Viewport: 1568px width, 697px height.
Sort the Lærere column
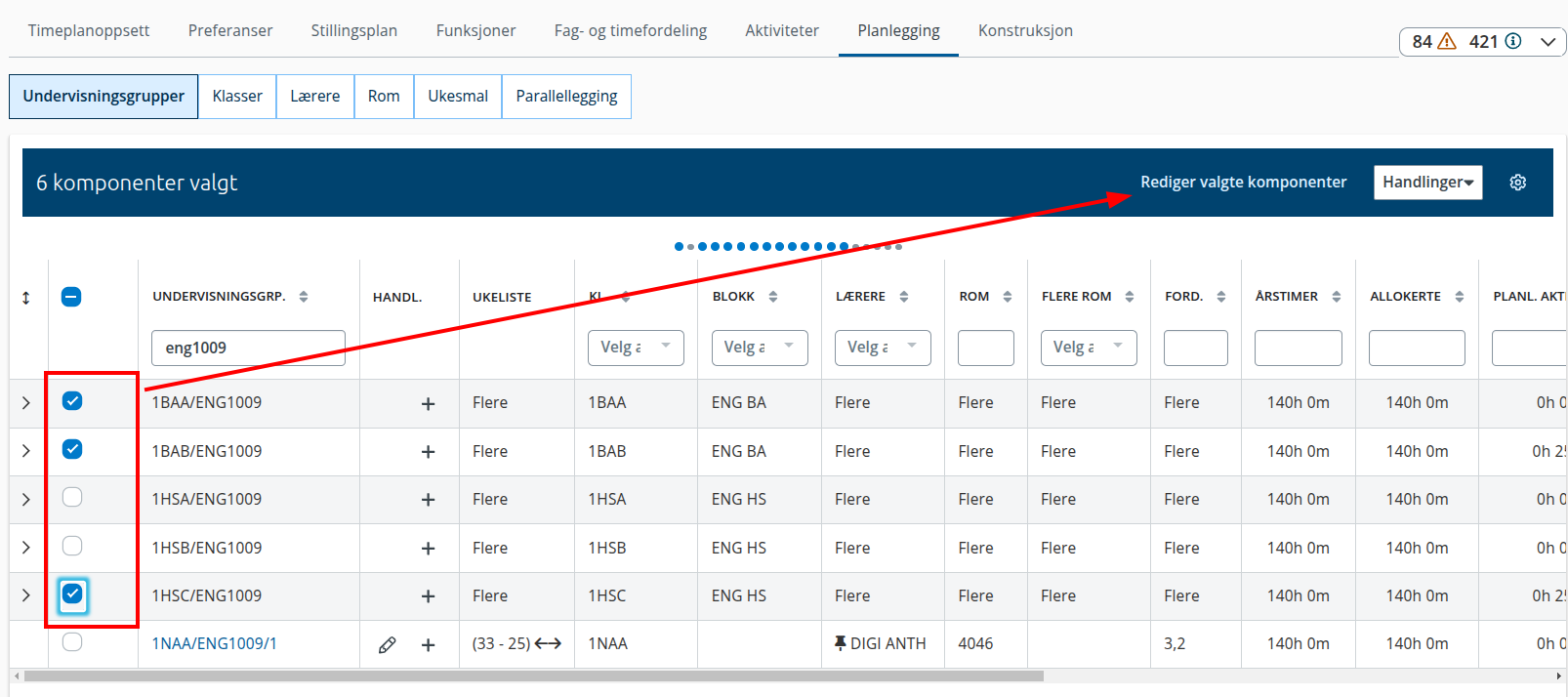point(904,297)
